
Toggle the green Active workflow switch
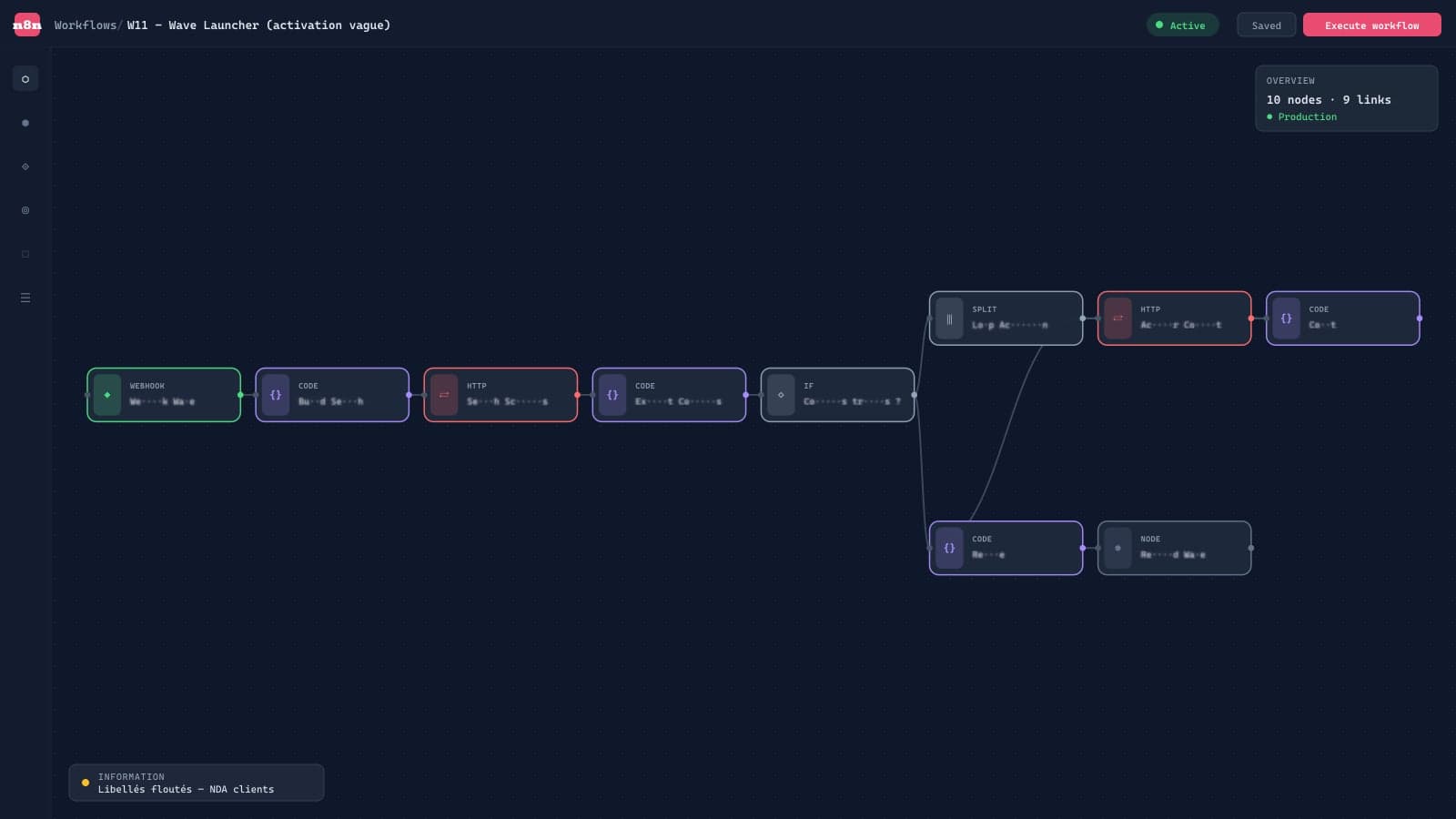[x=1182, y=25]
